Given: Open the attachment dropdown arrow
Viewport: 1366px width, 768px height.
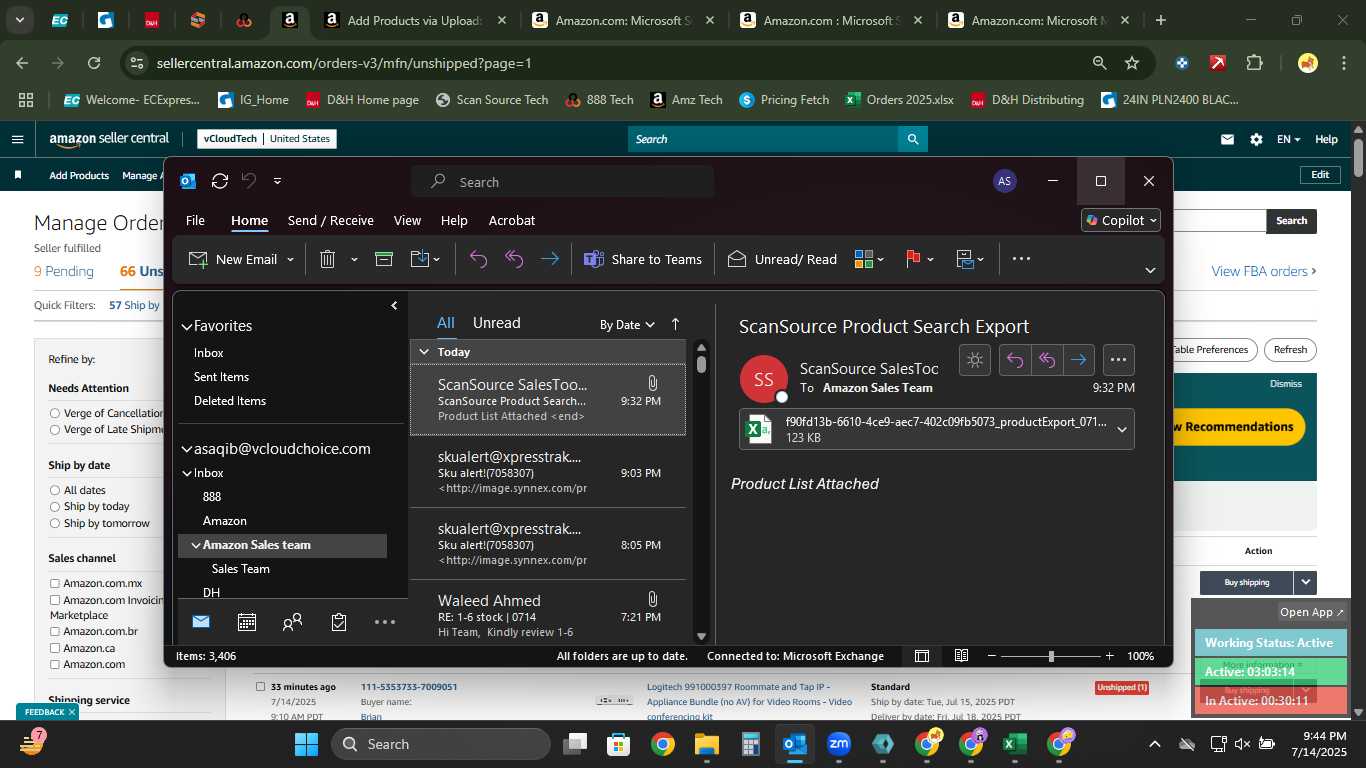Looking at the screenshot, I should 1122,429.
